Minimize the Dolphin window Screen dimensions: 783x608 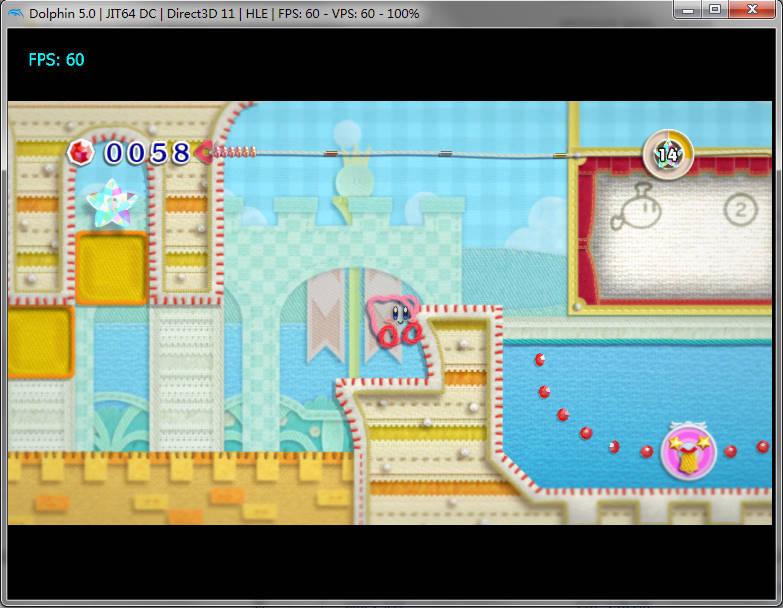click(688, 9)
